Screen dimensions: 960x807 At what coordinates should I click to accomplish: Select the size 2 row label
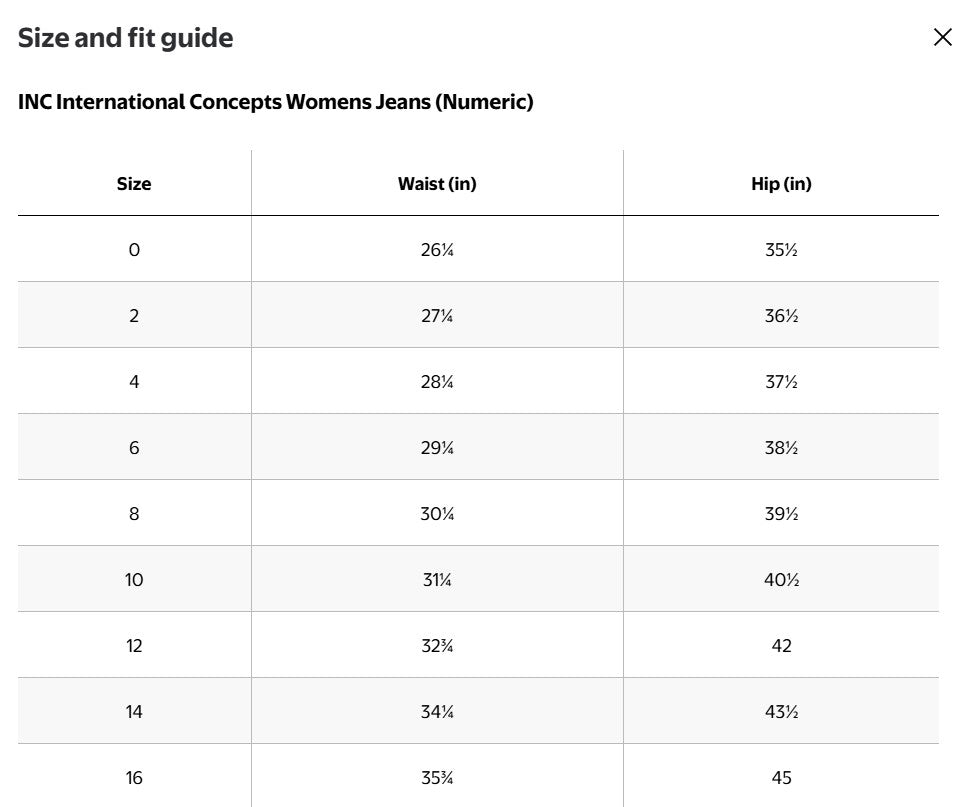(x=134, y=316)
